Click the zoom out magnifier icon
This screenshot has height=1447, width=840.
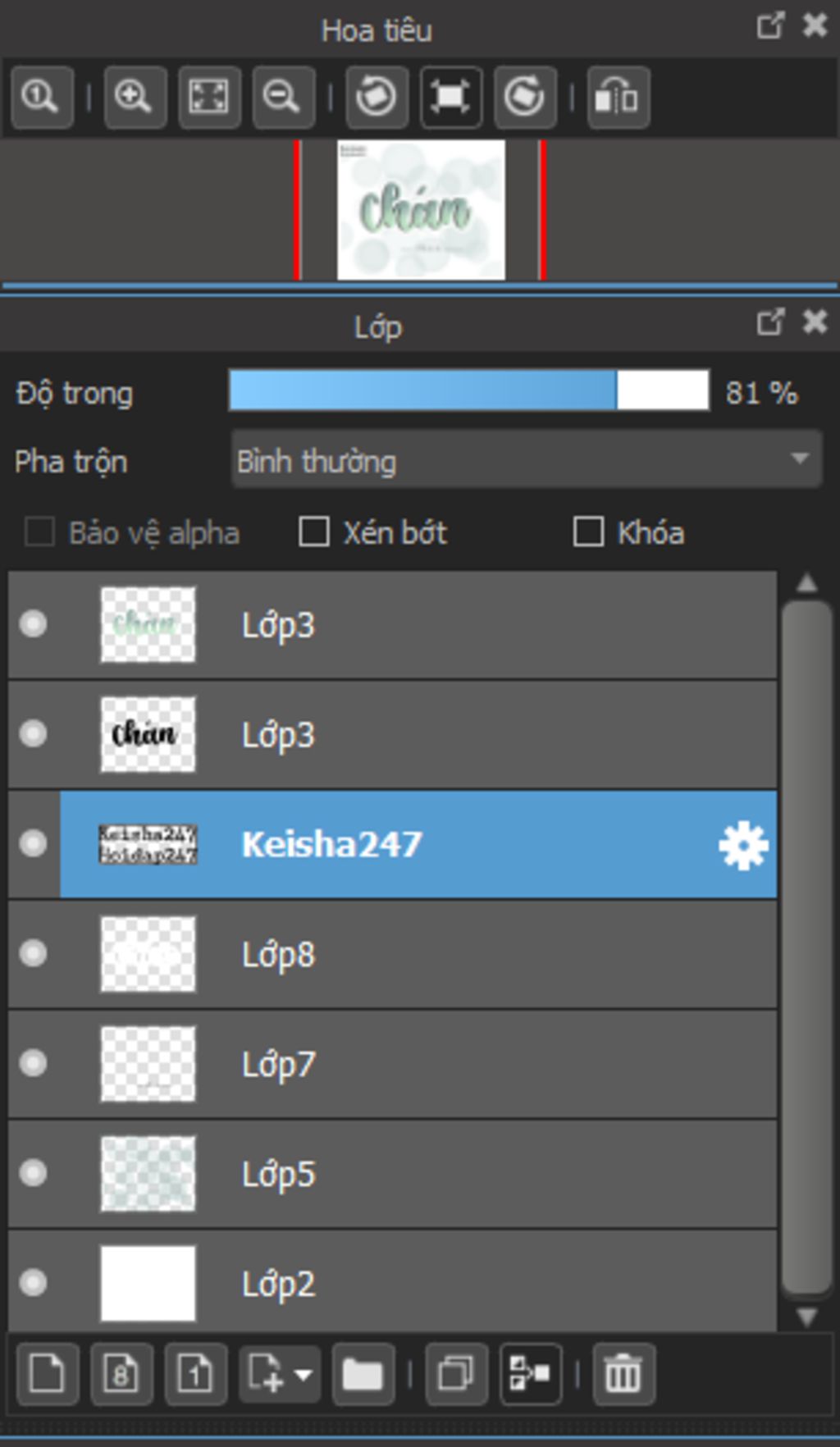click(284, 98)
